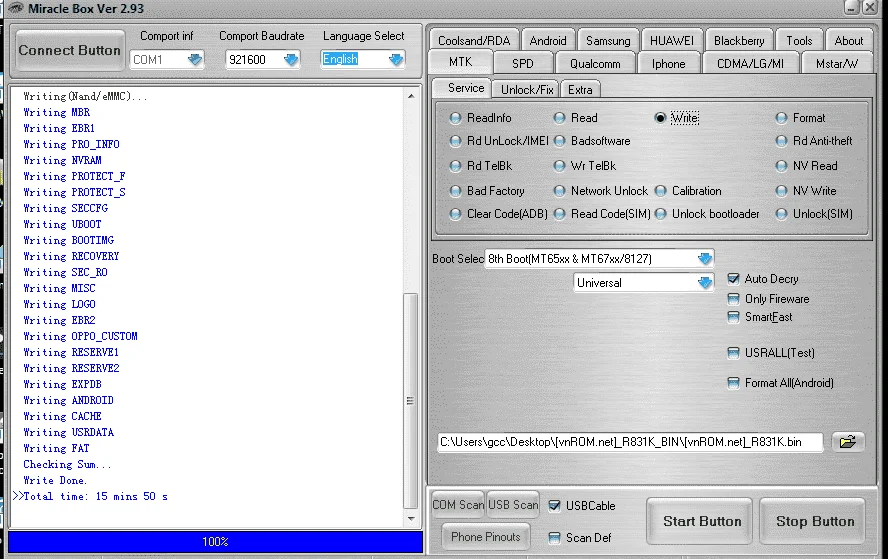Open the Language Select dropdown arrow
The image size is (888, 559).
[x=396, y=59]
